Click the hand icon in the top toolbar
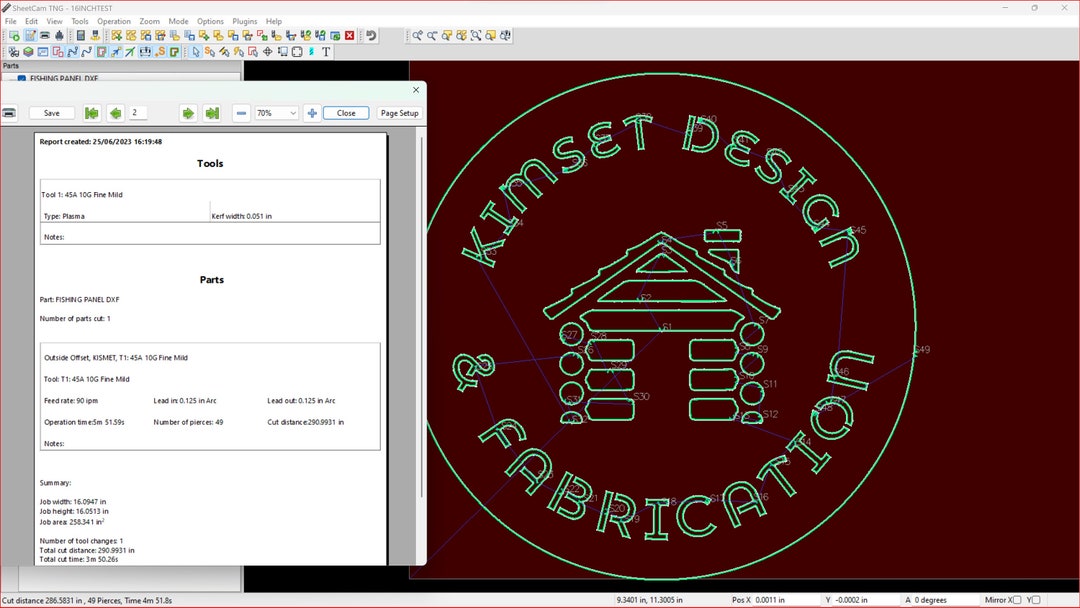This screenshot has width=1080, height=608. tap(59, 35)
